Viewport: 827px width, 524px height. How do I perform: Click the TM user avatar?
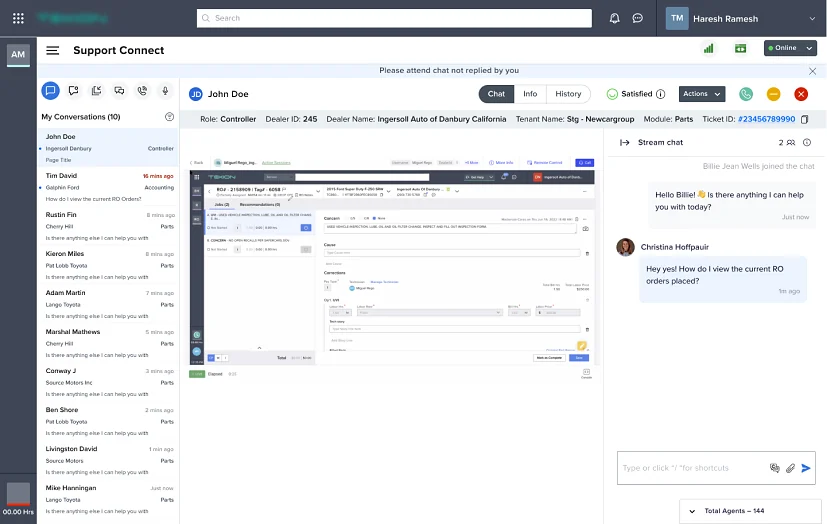677,18
